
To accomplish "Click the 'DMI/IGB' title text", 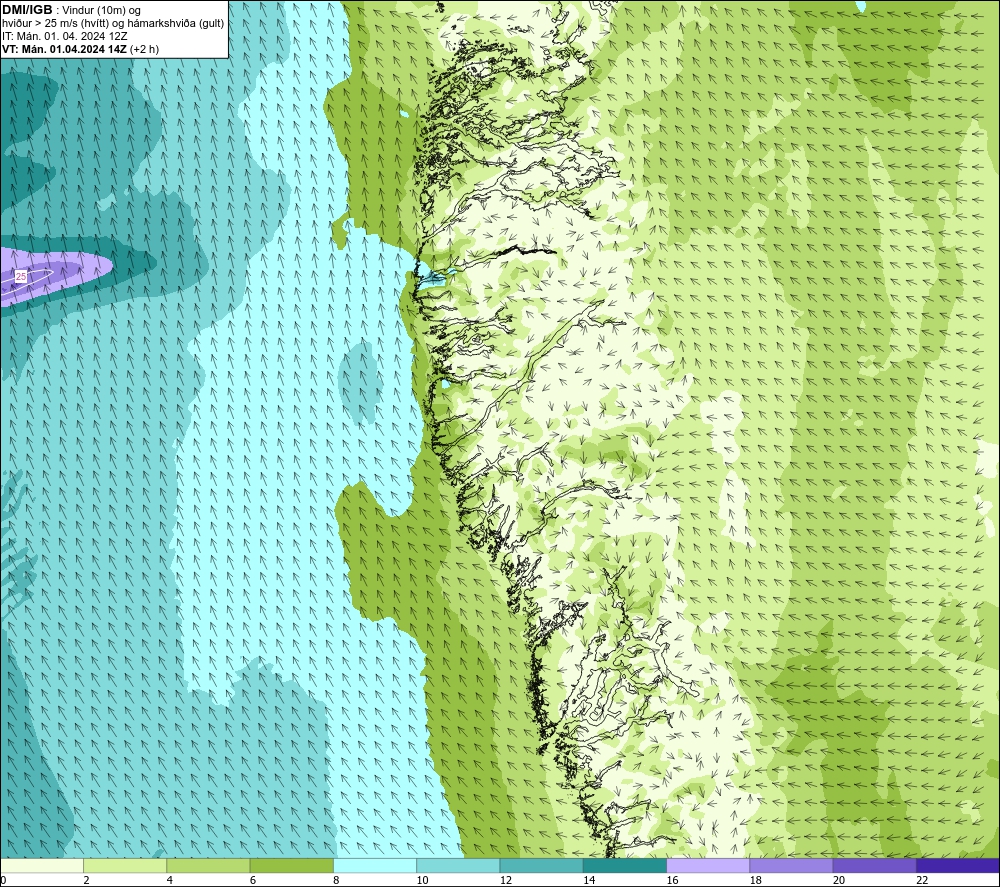I will tap(27, 10).
